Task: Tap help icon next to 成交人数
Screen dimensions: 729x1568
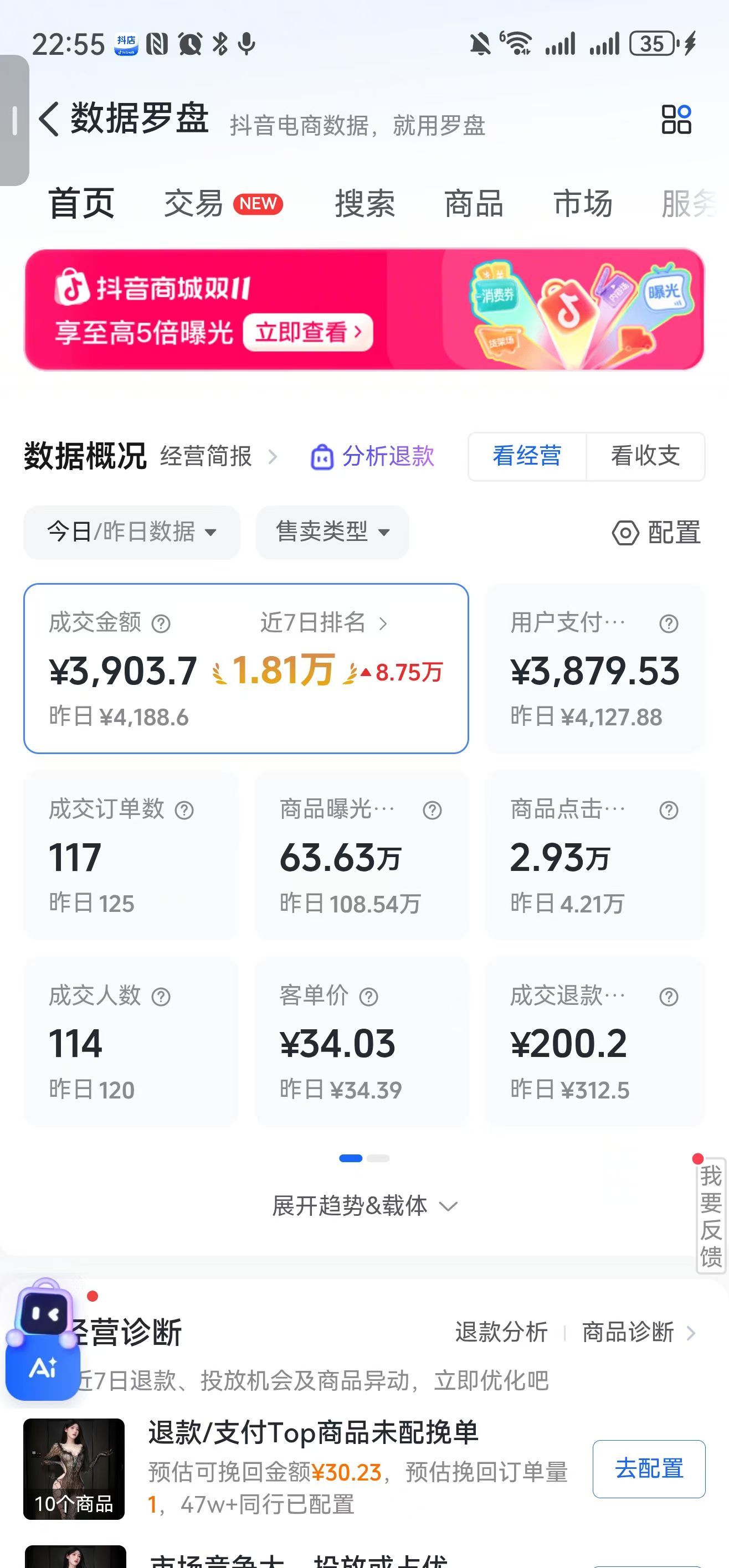Action: [161, 997]
